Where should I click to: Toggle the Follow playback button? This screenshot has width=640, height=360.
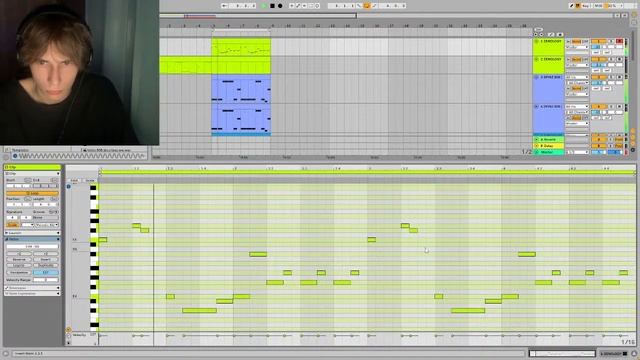[225, 6]
